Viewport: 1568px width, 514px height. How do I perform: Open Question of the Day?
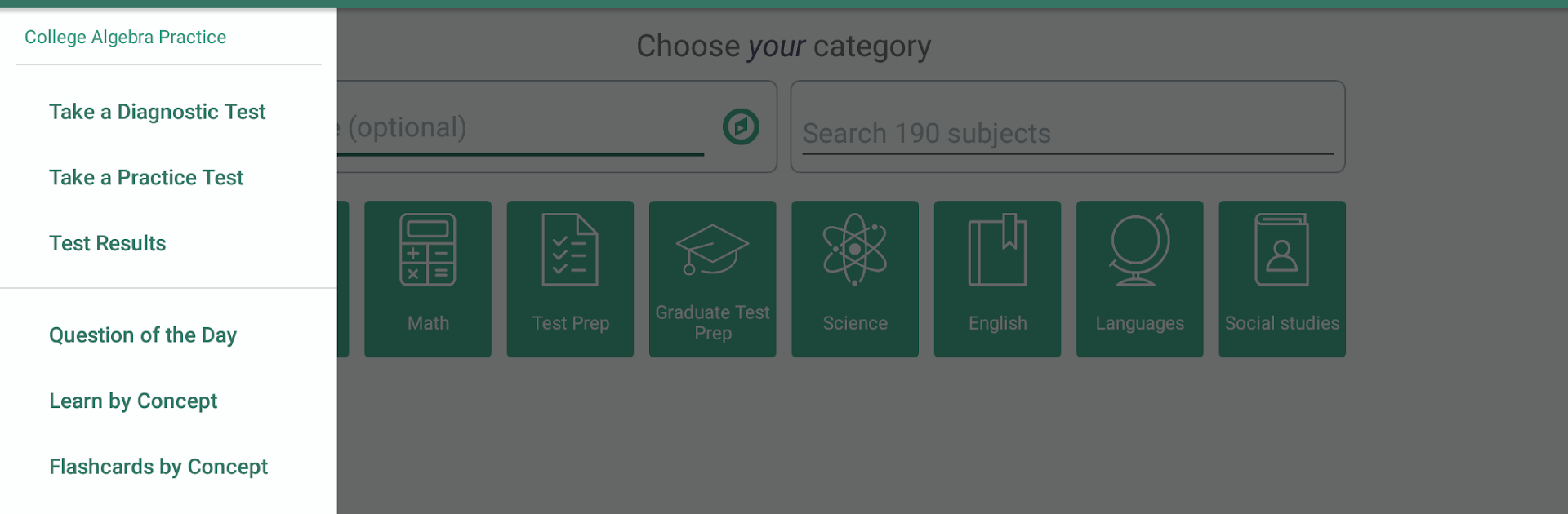[143, 335]
